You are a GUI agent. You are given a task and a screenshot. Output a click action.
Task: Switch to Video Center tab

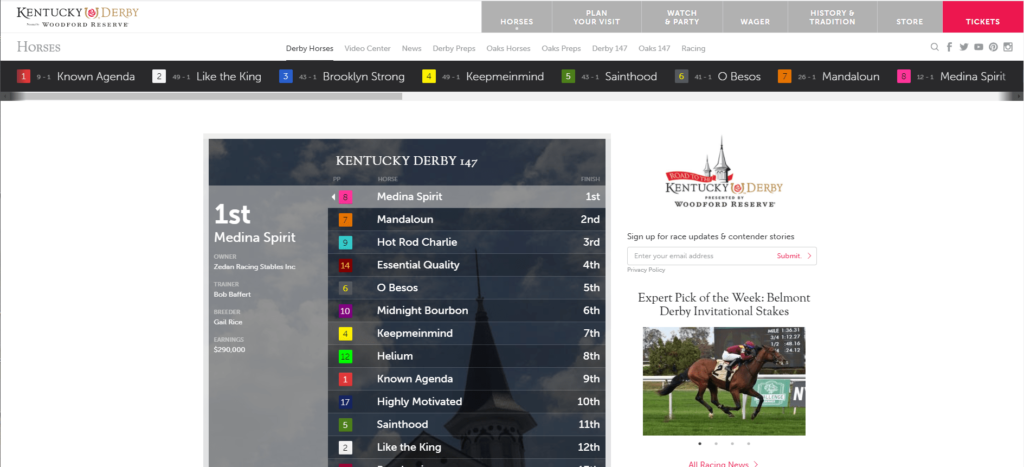click(x=367, y=48)
